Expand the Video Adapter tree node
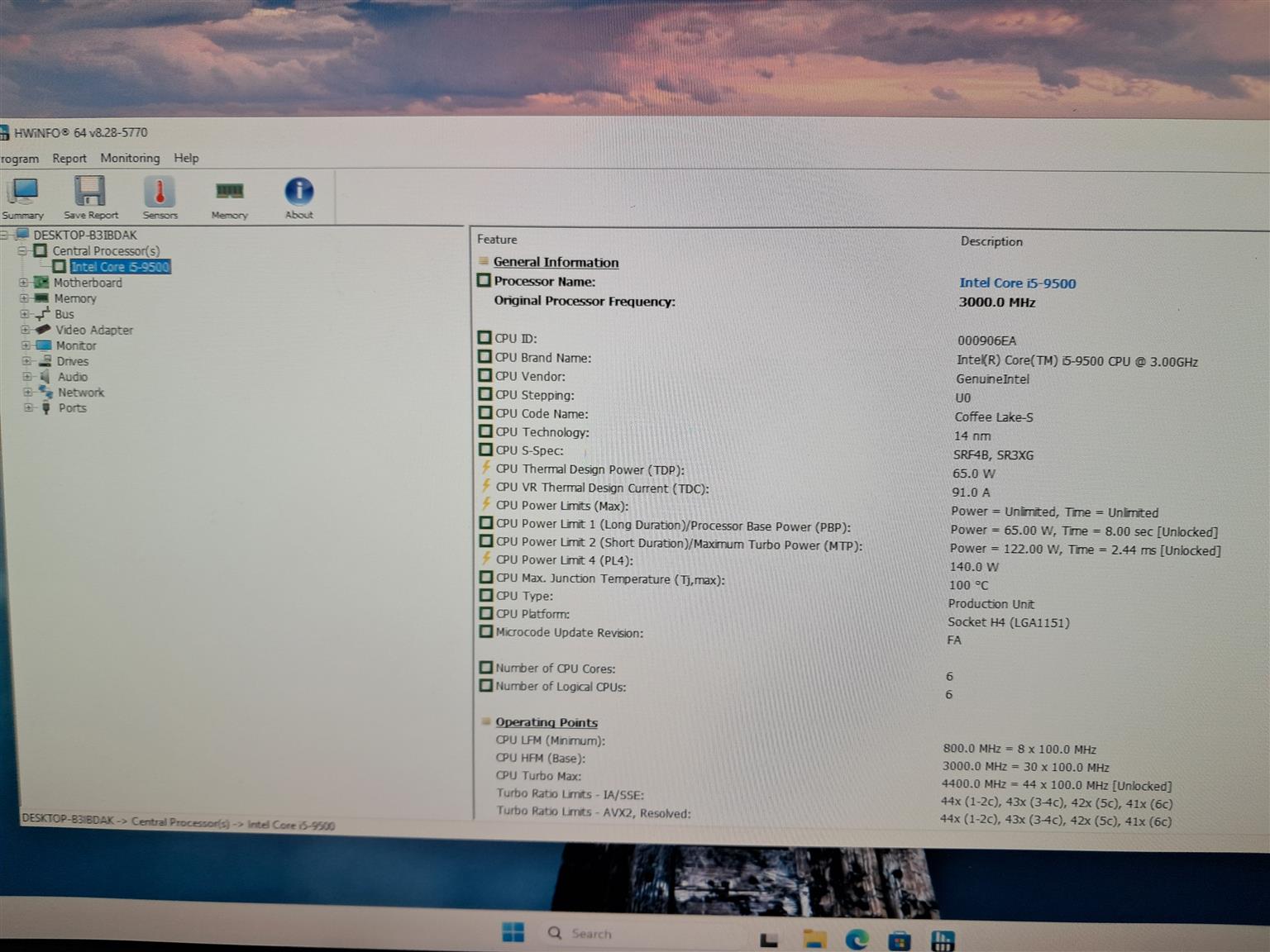This screenshot has height=952, width=1270. [x=25, y=330]
